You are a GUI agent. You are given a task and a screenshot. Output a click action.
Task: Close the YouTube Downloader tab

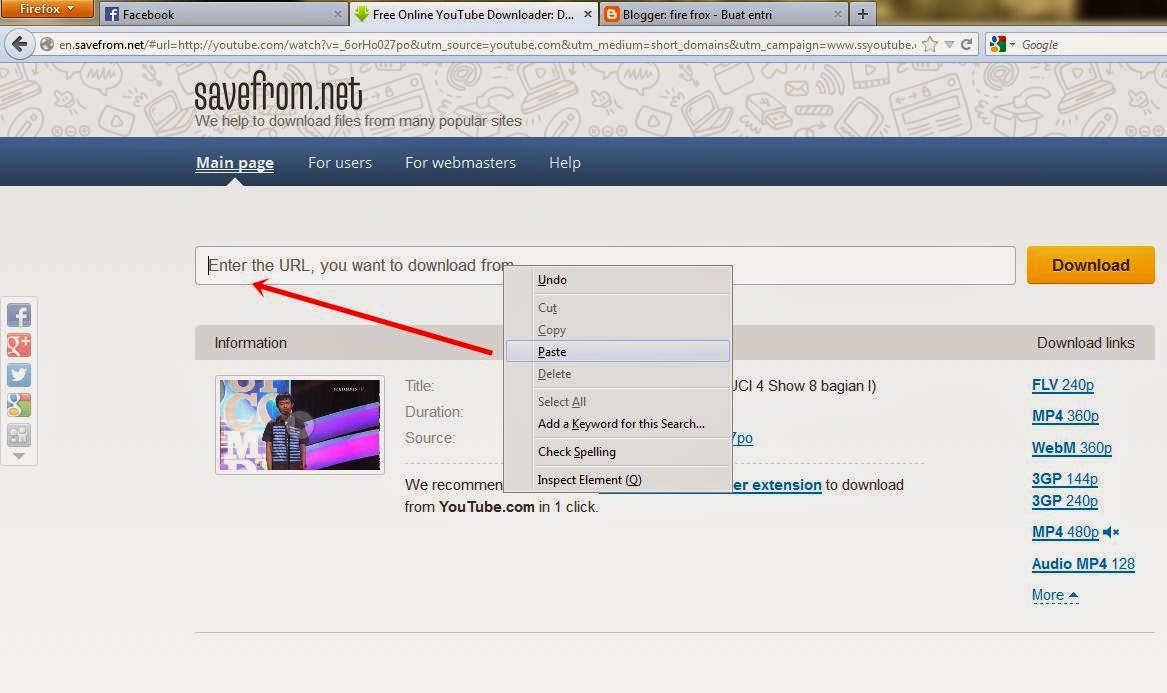[x=587, y=14]
